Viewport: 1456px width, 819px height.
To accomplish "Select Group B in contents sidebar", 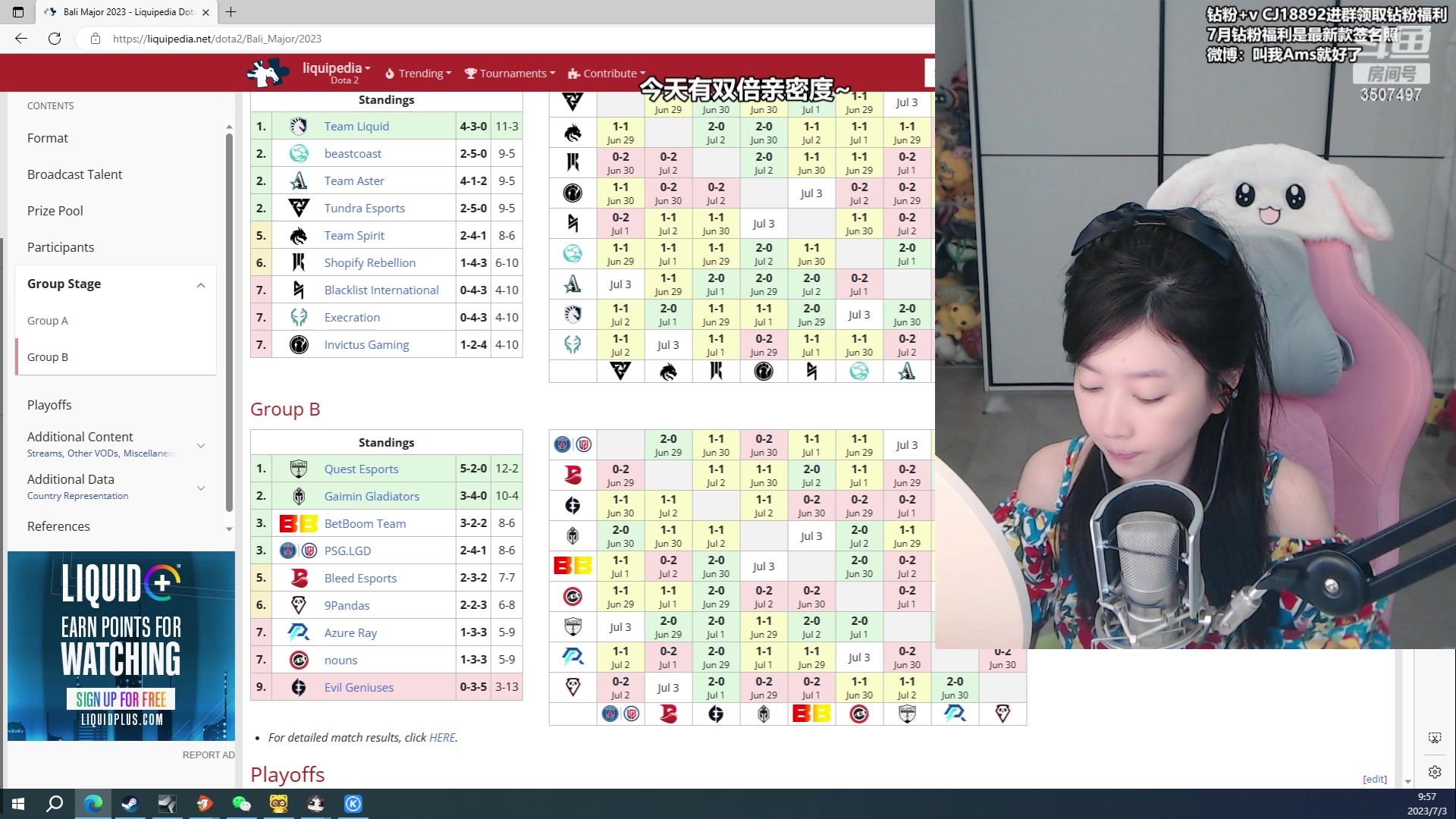I will 48,357.
